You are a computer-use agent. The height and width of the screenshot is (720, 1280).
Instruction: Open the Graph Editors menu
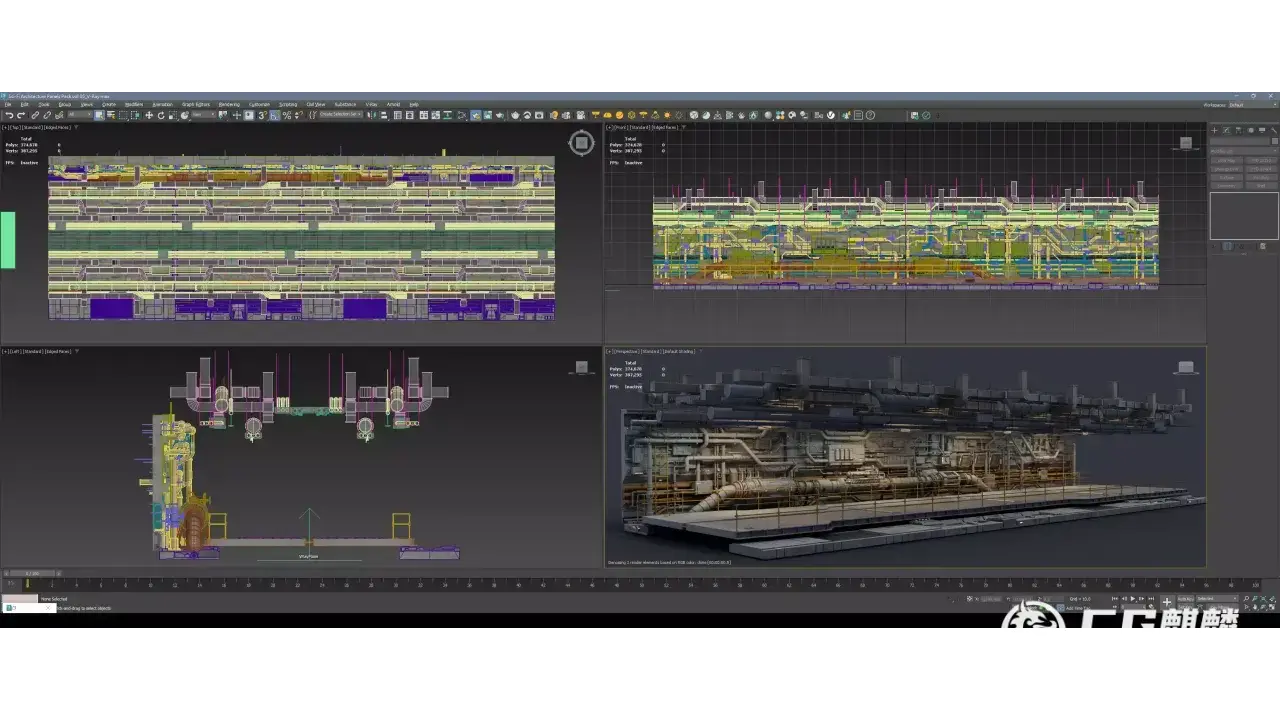coord(196,105)
